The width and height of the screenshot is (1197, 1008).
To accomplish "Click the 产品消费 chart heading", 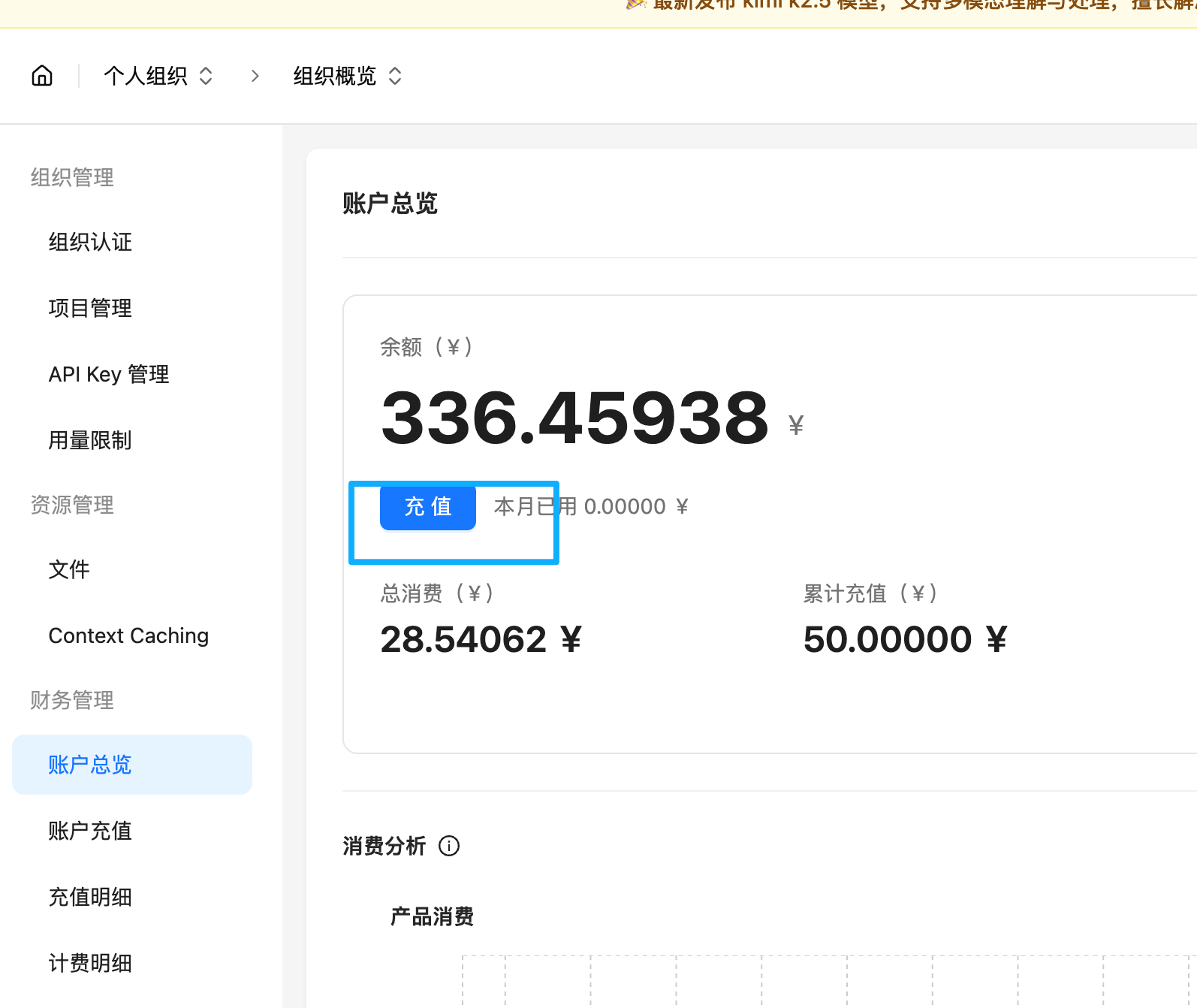I will coord(432,916).
